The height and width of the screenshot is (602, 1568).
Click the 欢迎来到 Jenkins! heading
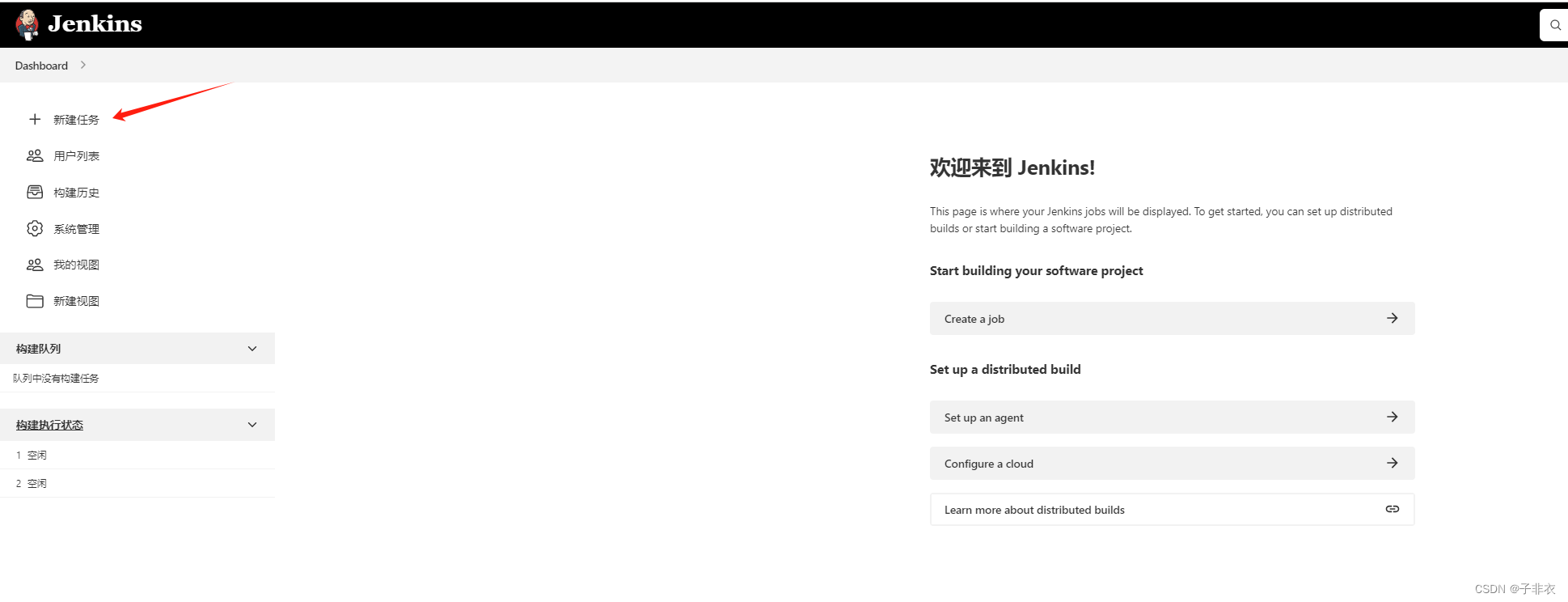[x=1012, y=167]
